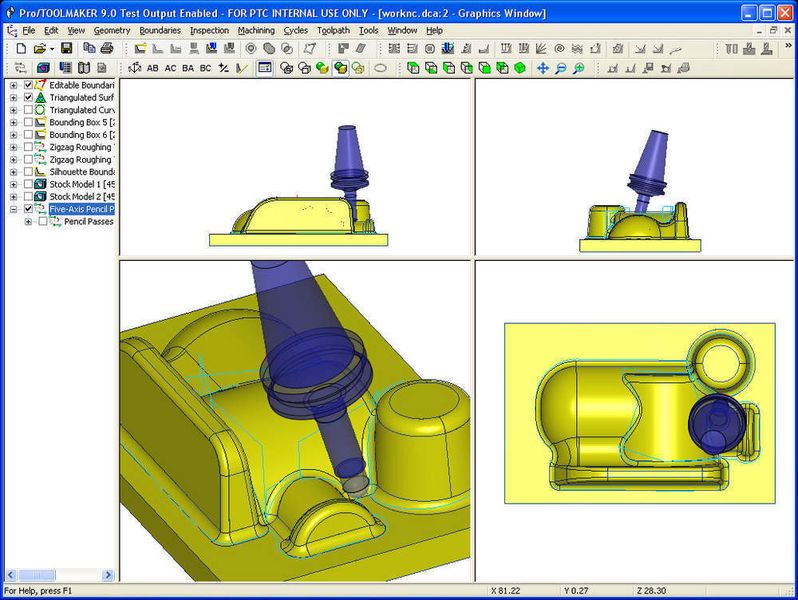
Task: Click the teal stock model cube icon
Action: [43, 68]
